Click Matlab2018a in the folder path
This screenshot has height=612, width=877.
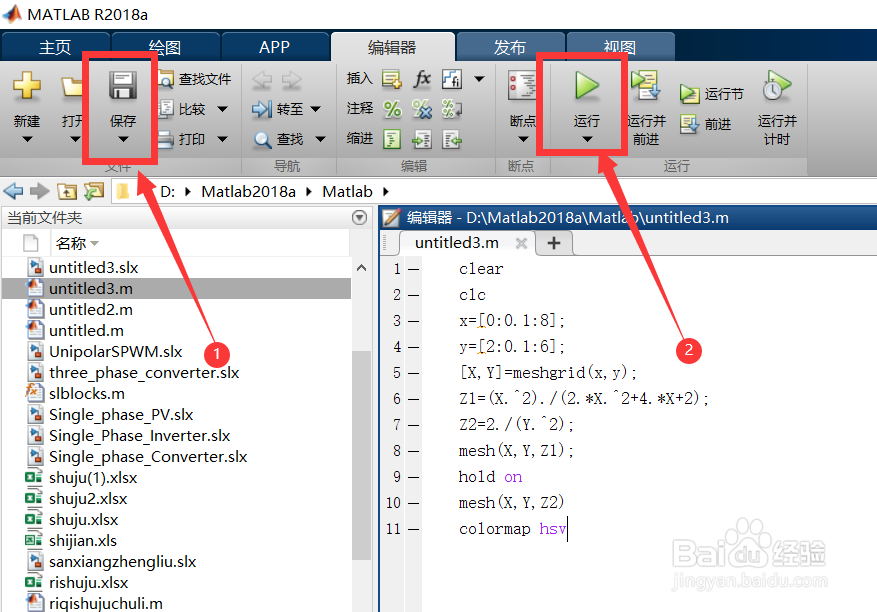(x=248, y=192)
